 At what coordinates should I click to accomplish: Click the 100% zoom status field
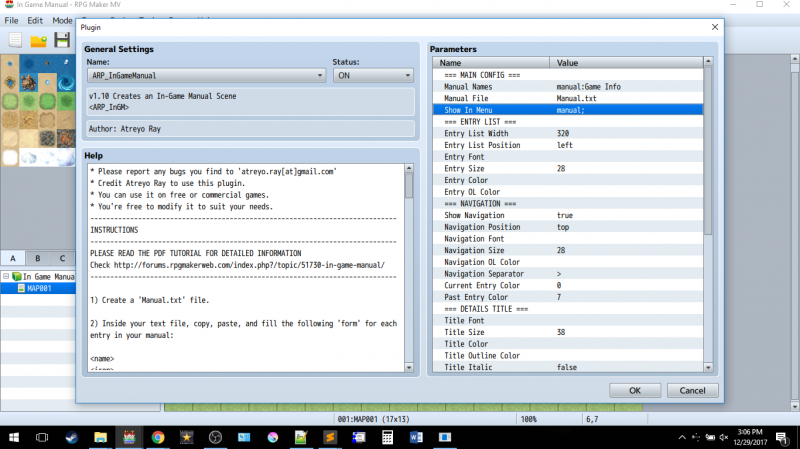tap(548, 419)
